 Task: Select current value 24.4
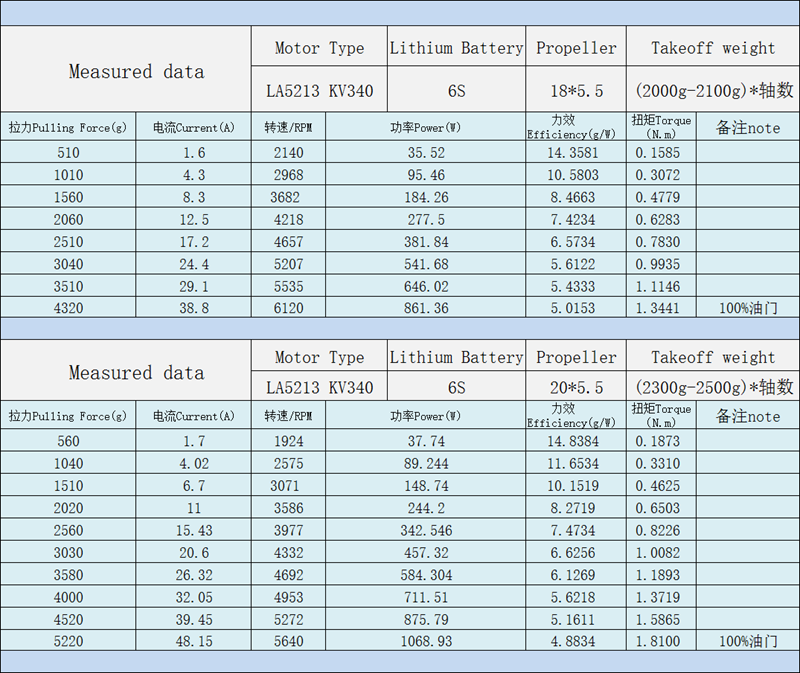pos(194,264)
